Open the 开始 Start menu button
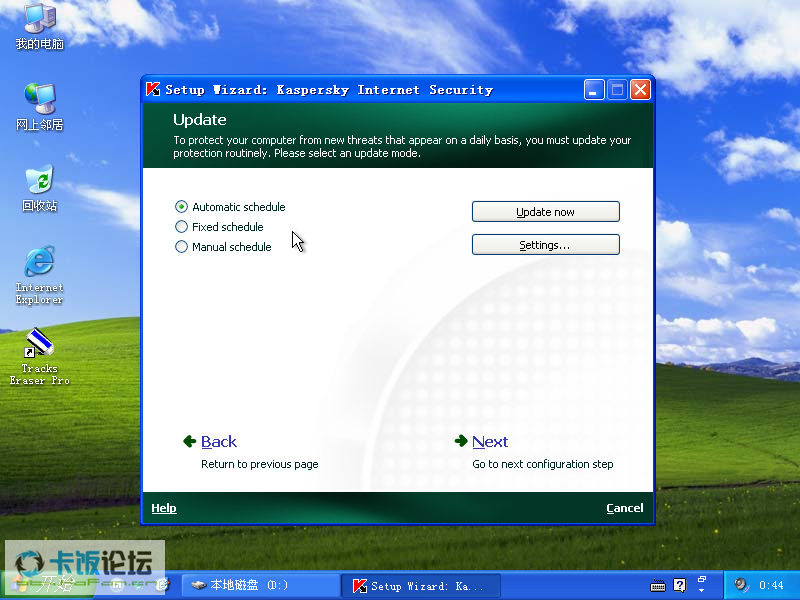This screenshot has height=600, width=800. (46, 585)
